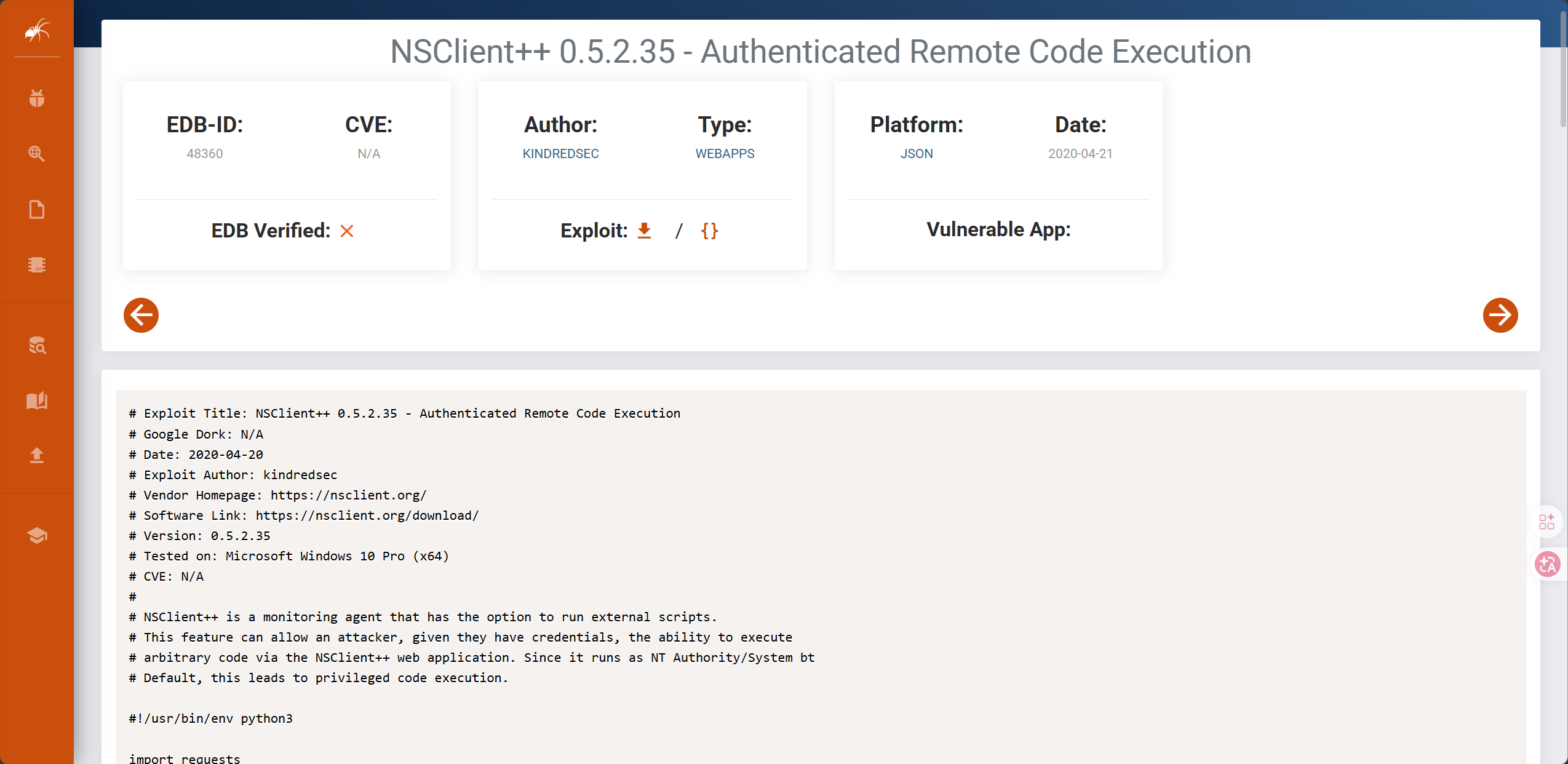Open the Papers document icon in the sidebar

click(x=37, y=210)
